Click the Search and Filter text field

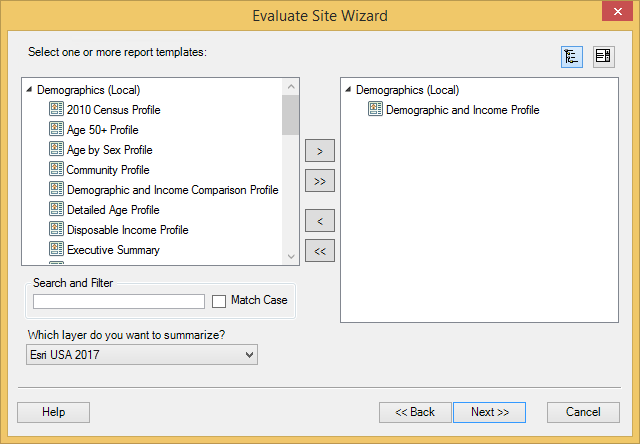[118, 301]
